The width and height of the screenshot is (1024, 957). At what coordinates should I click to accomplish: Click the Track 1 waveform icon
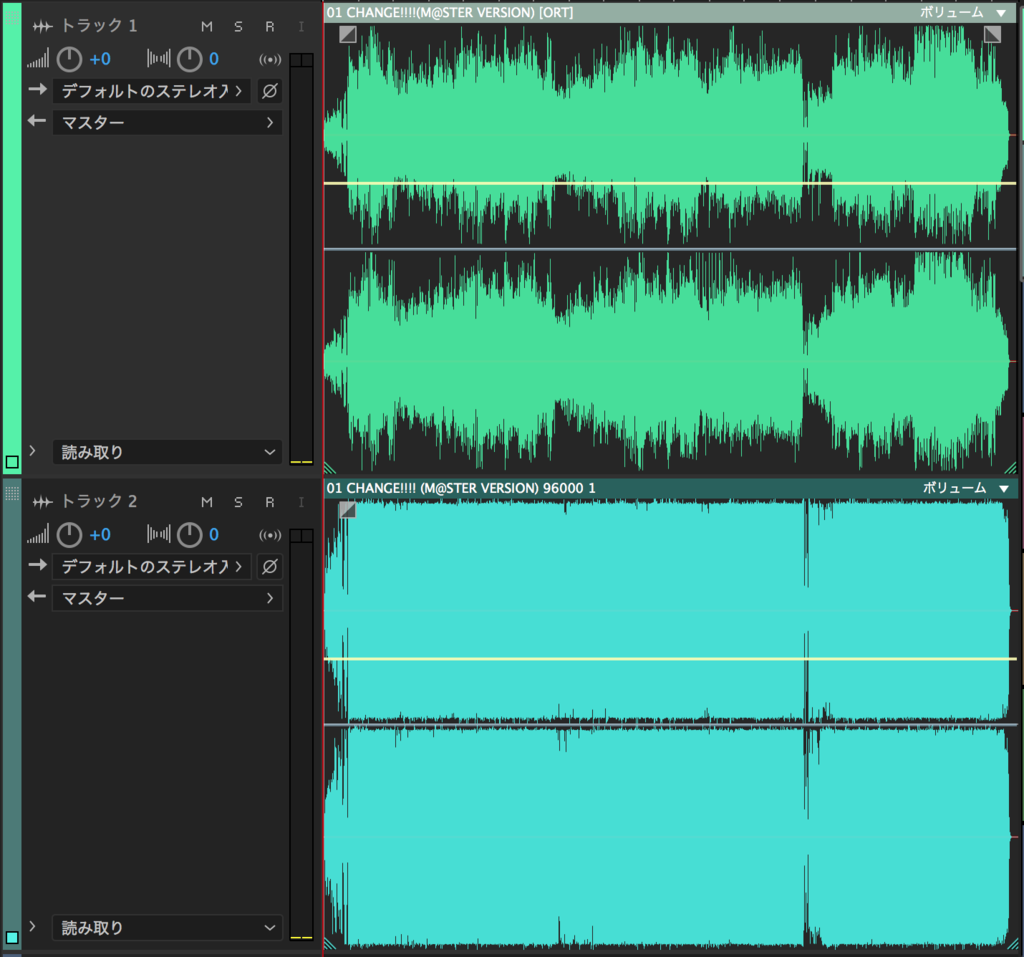point(42,27)
